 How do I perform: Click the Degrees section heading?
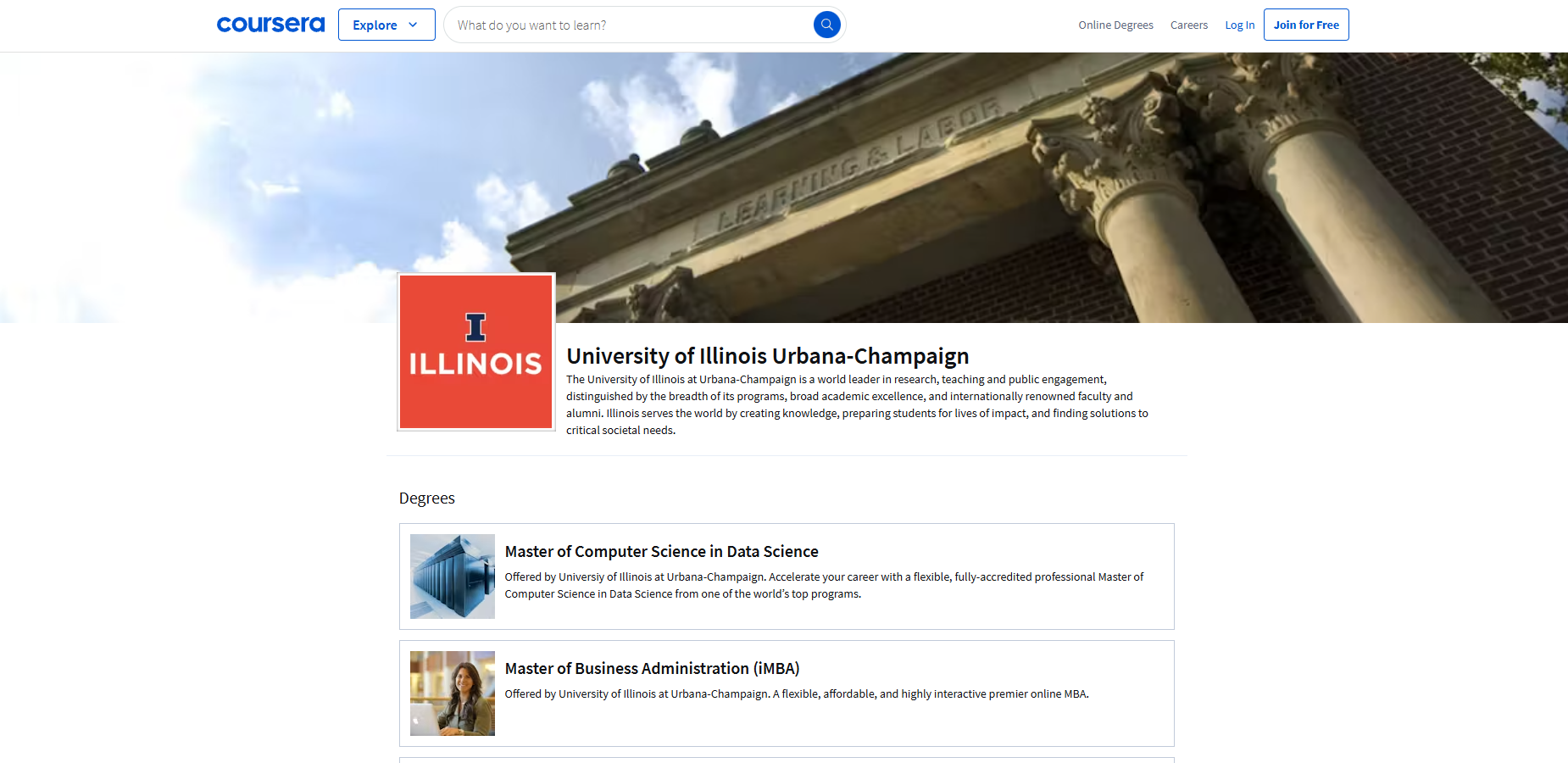(427, 498)
